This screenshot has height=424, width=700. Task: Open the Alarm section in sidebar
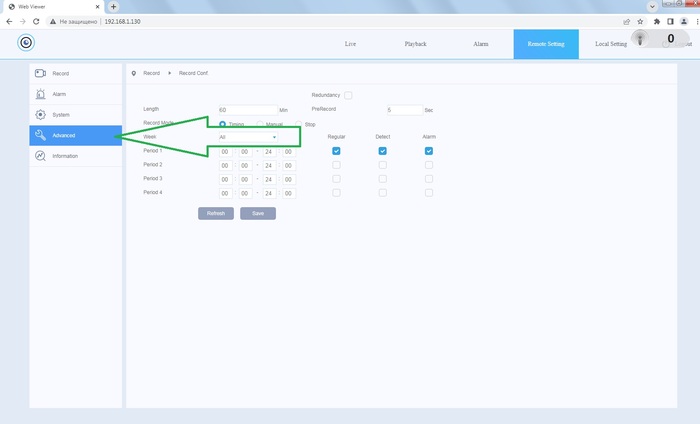click(59, 94)
